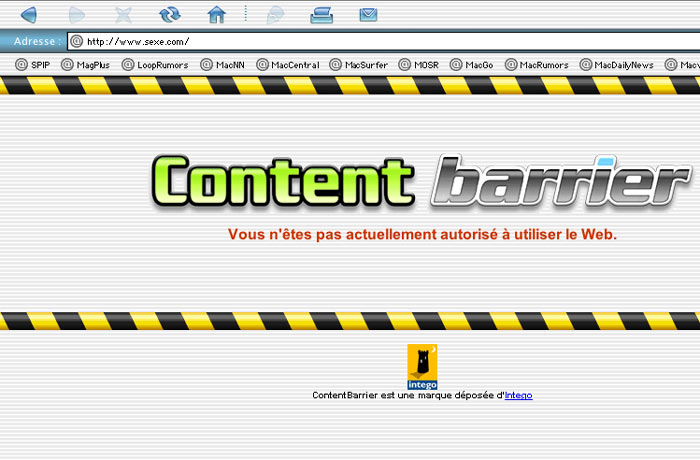Click the @ icon beside MacRumors bookmark
The image size is (700, 460).
coord(511,65)
